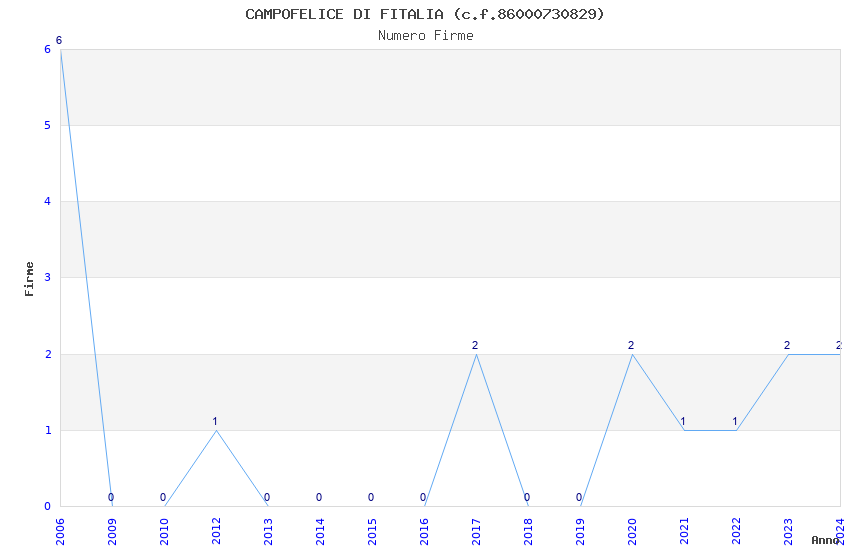This screenshot has width=850, height=550.
Task: Click the year label 2023
Action: point(788,531)
